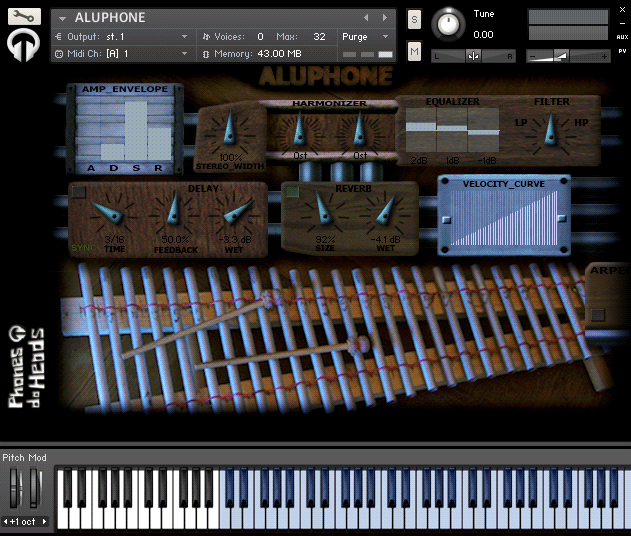Click the 2dB low band equalizer
The width and height of the screenshot is (631, 536).
click(x=421, y=130)
